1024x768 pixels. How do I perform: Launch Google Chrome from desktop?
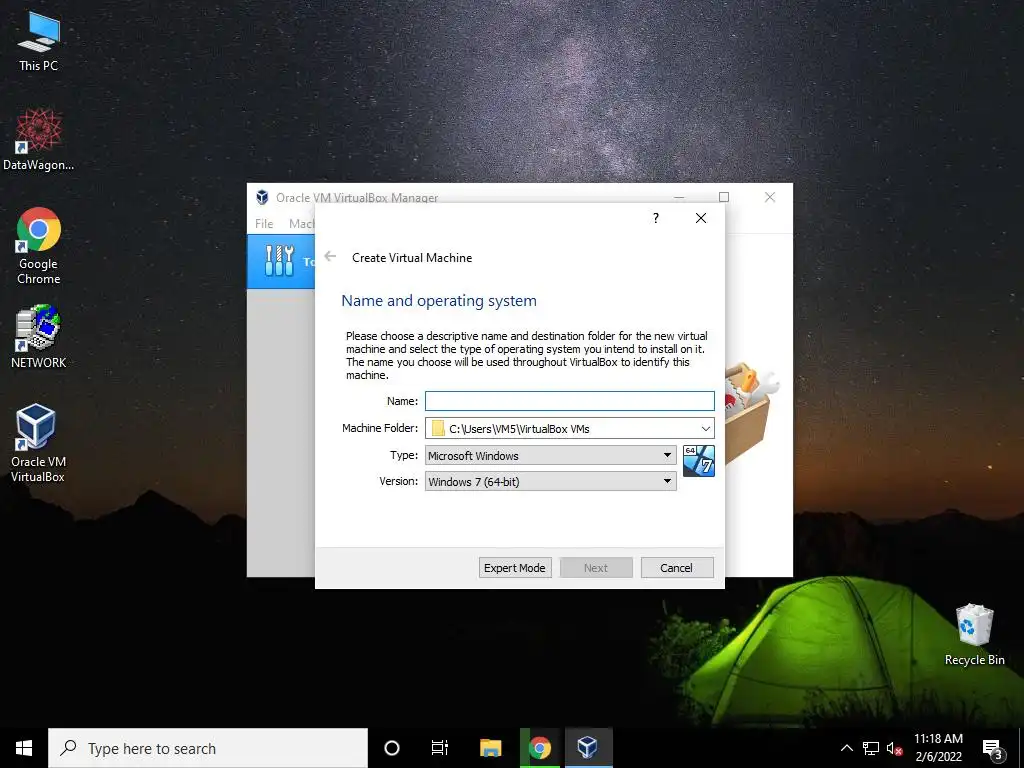tap(39, 246)
